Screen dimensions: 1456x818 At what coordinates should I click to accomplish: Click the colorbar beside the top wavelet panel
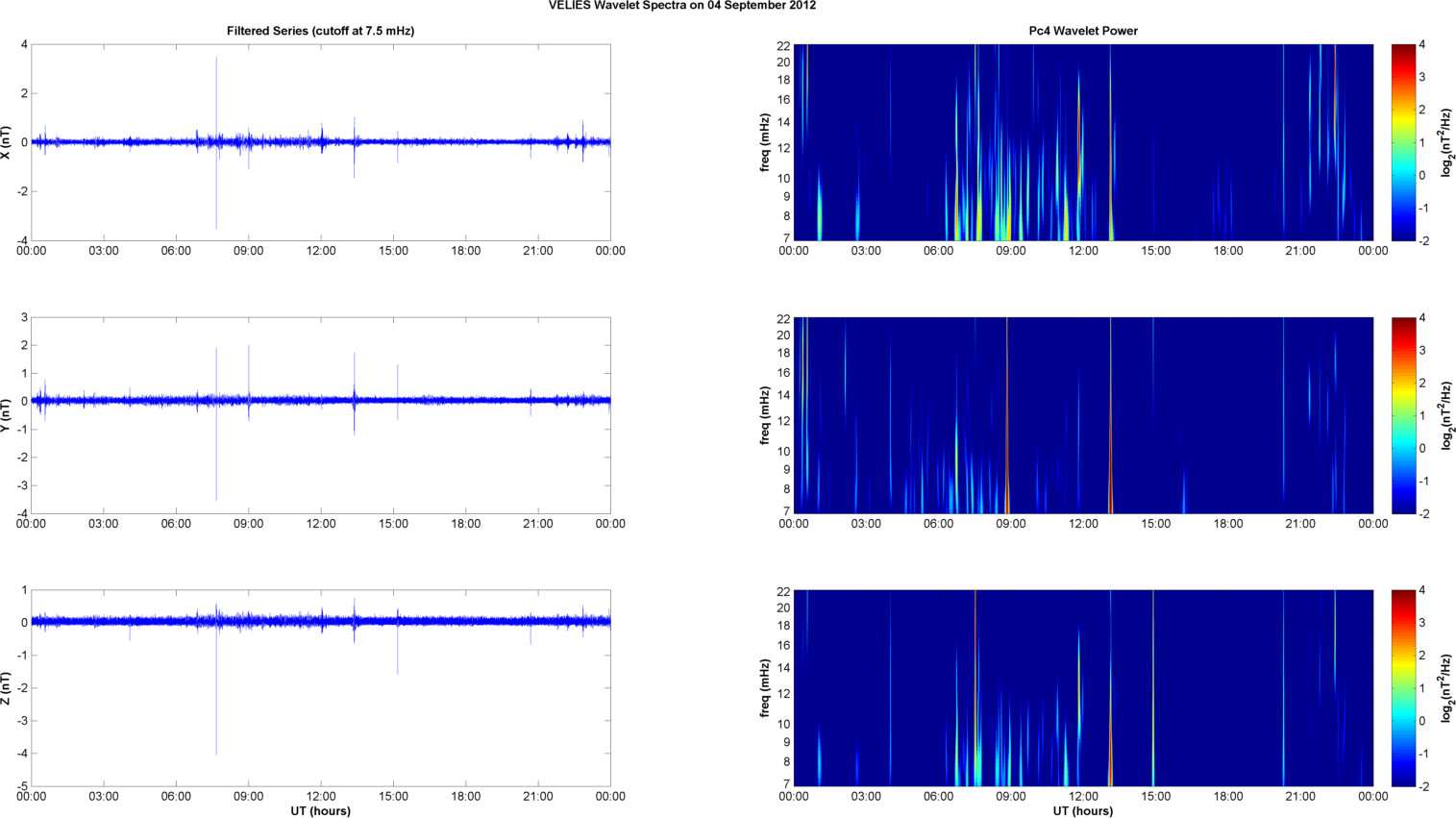(1403, 142)
